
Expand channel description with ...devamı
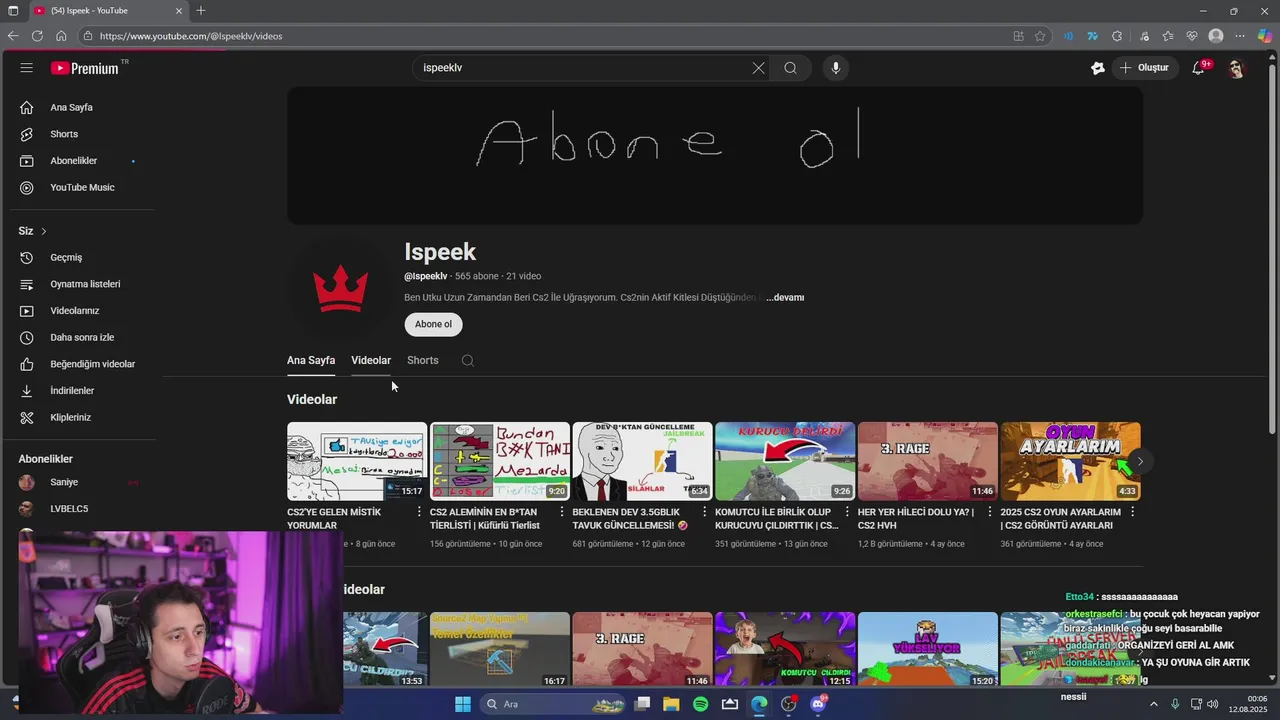click(x=785, y=297)
